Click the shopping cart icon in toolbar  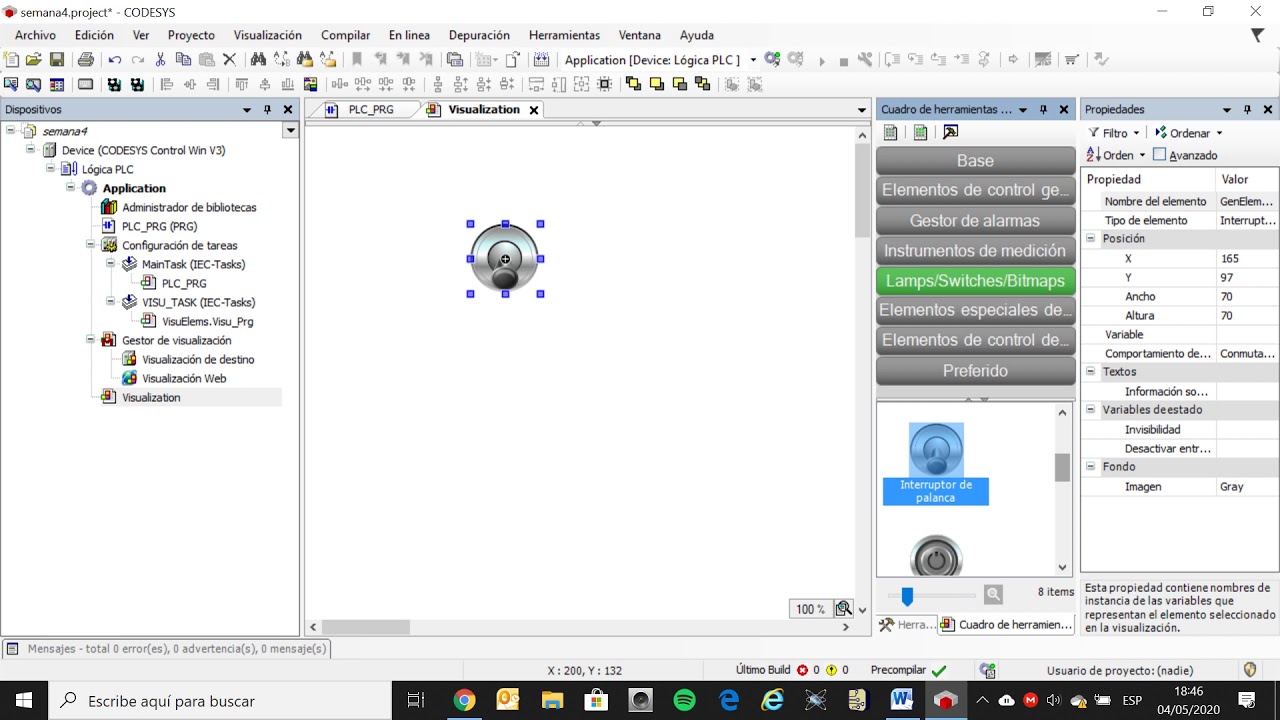click(x=1072, y=60)
